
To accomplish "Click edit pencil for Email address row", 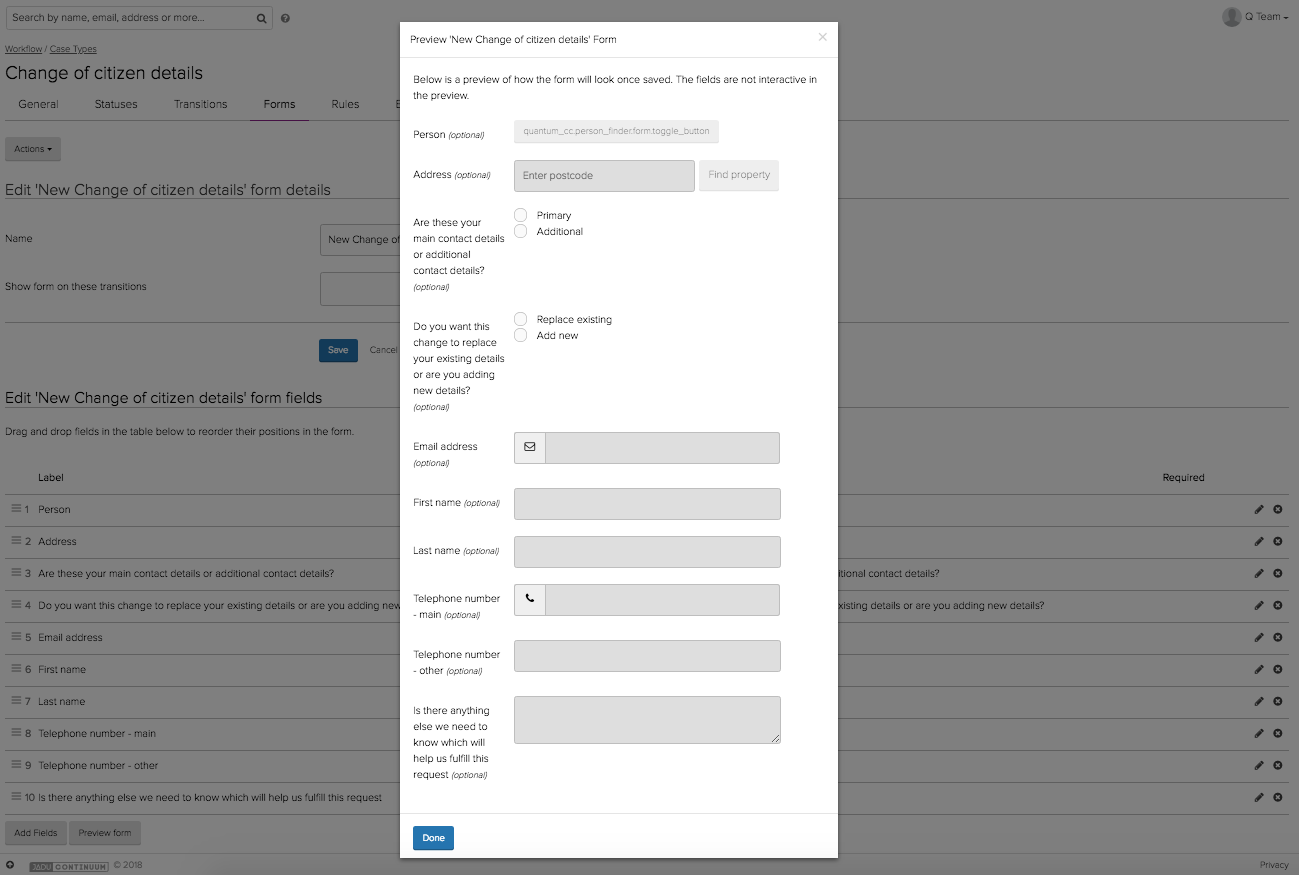I will pos(1259,638).
